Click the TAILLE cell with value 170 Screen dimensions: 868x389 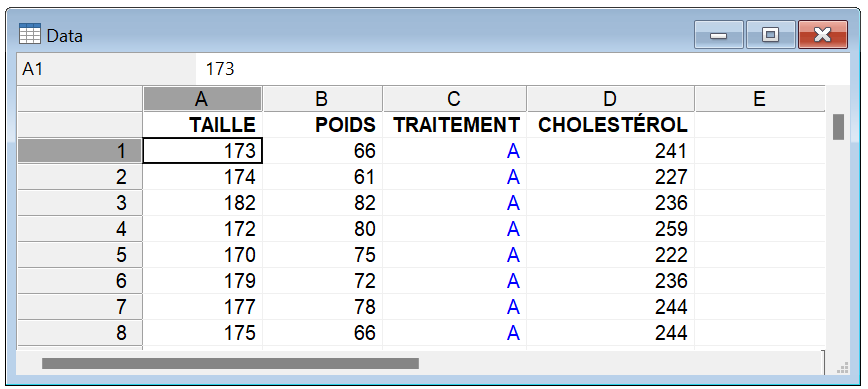point(203,255)
